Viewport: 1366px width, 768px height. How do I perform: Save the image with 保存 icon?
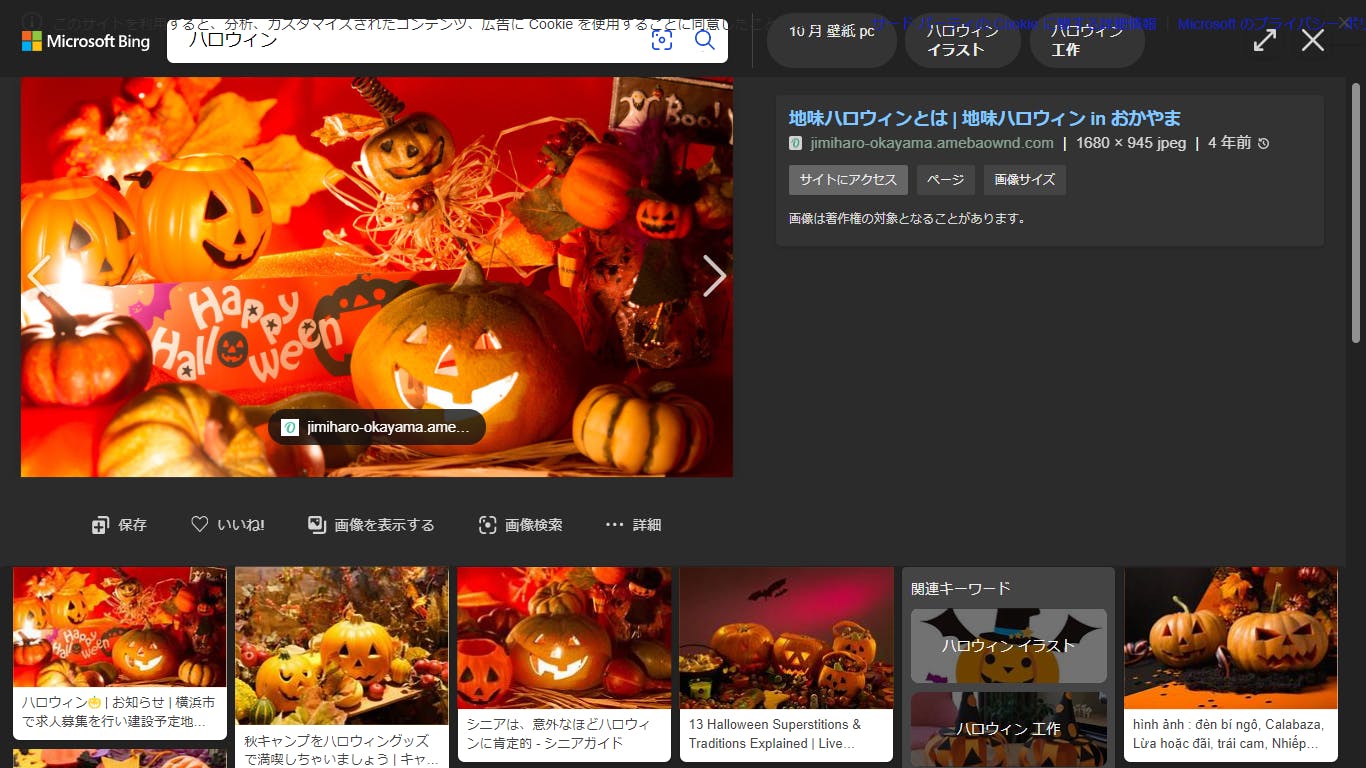(x=119, y=525)
